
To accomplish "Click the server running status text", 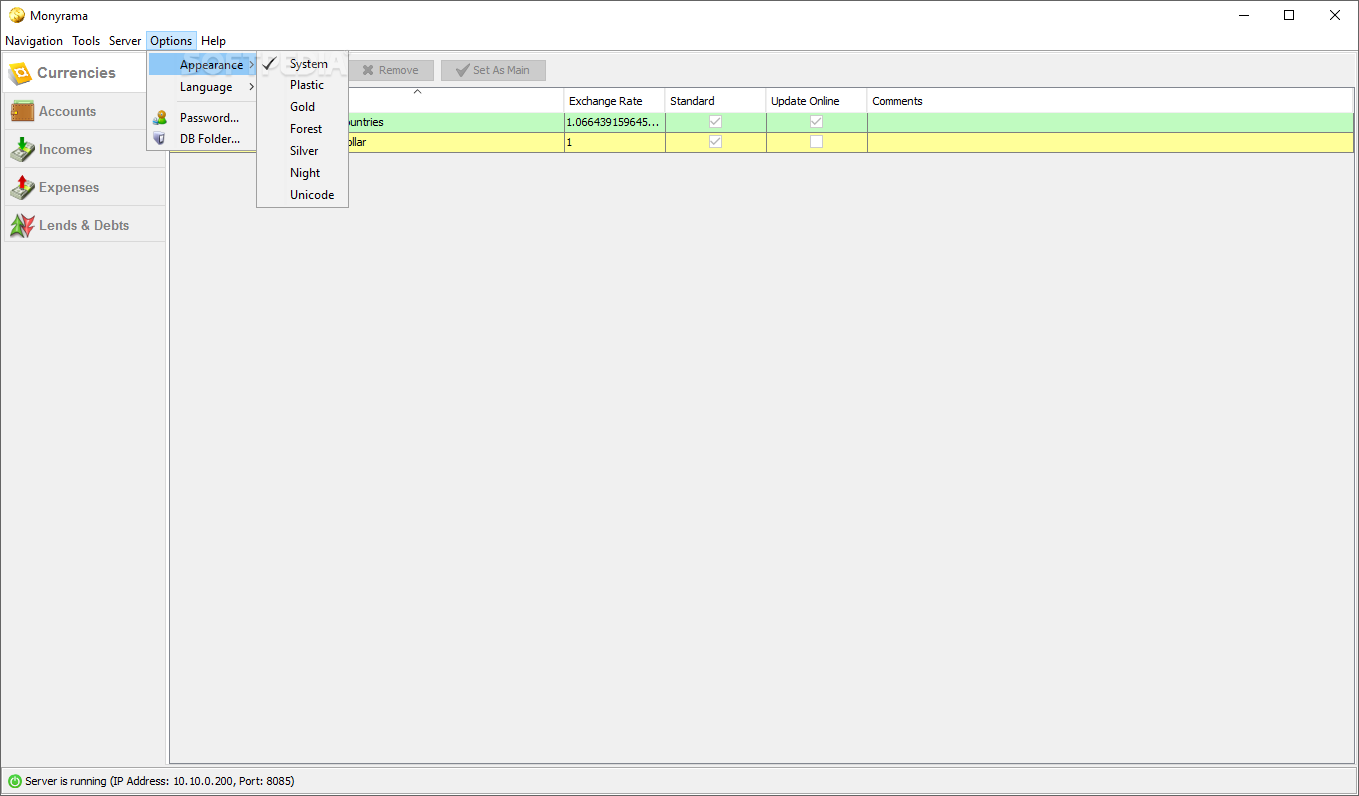I will [160, 781].
